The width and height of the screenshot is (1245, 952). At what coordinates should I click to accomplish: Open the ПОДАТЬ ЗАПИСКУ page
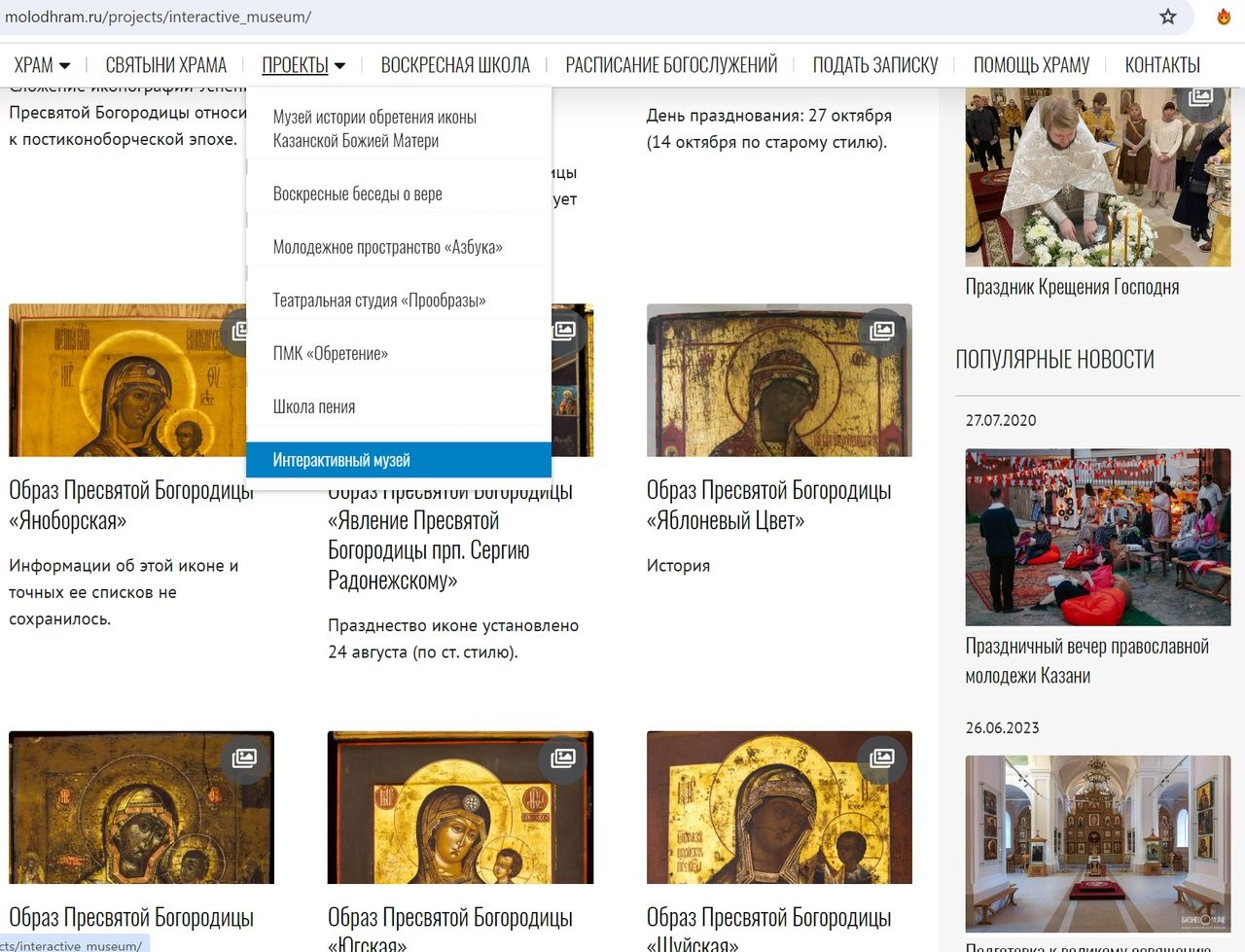coord(875,65)
